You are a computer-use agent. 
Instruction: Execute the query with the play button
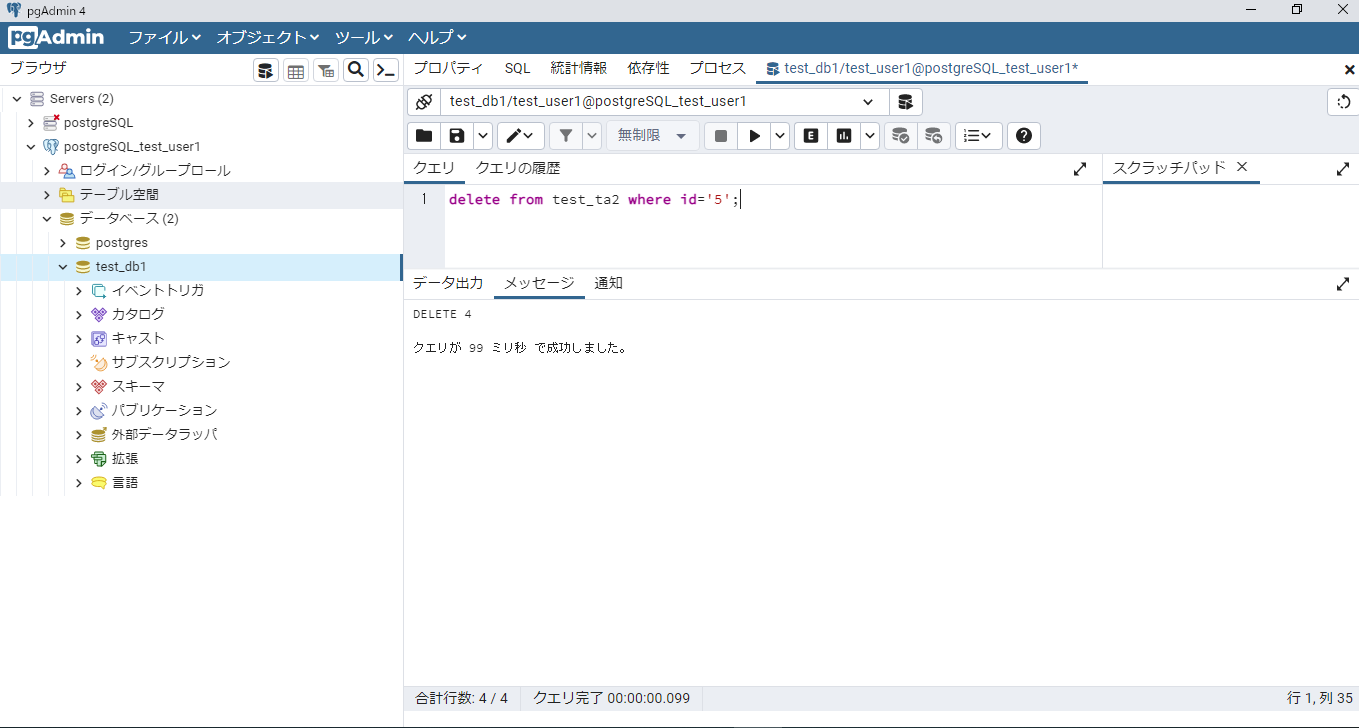coord(755,136)
